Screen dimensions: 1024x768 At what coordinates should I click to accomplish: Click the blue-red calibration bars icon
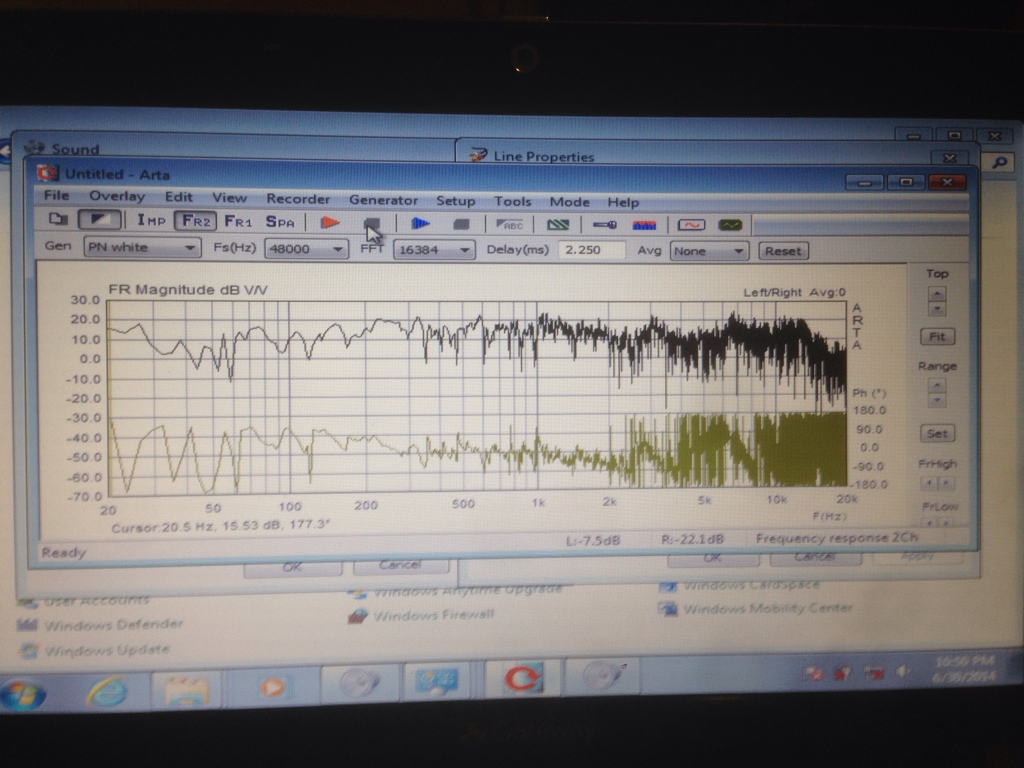(x=644, y=226)
